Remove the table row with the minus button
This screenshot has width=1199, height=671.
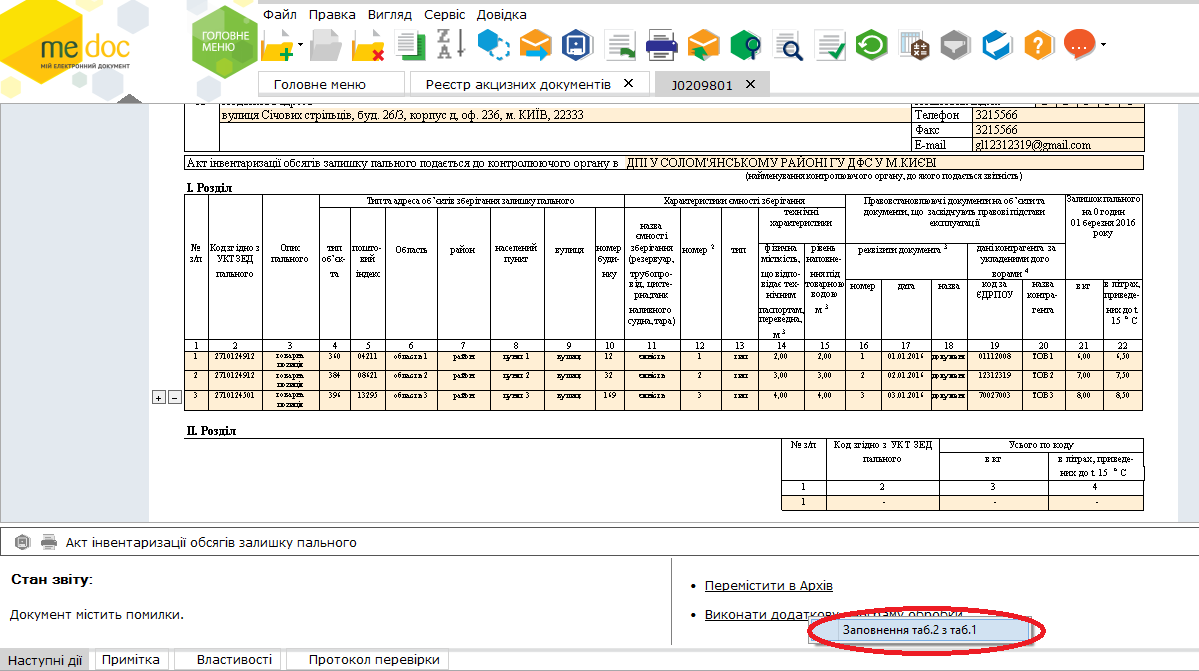[173, 398]
